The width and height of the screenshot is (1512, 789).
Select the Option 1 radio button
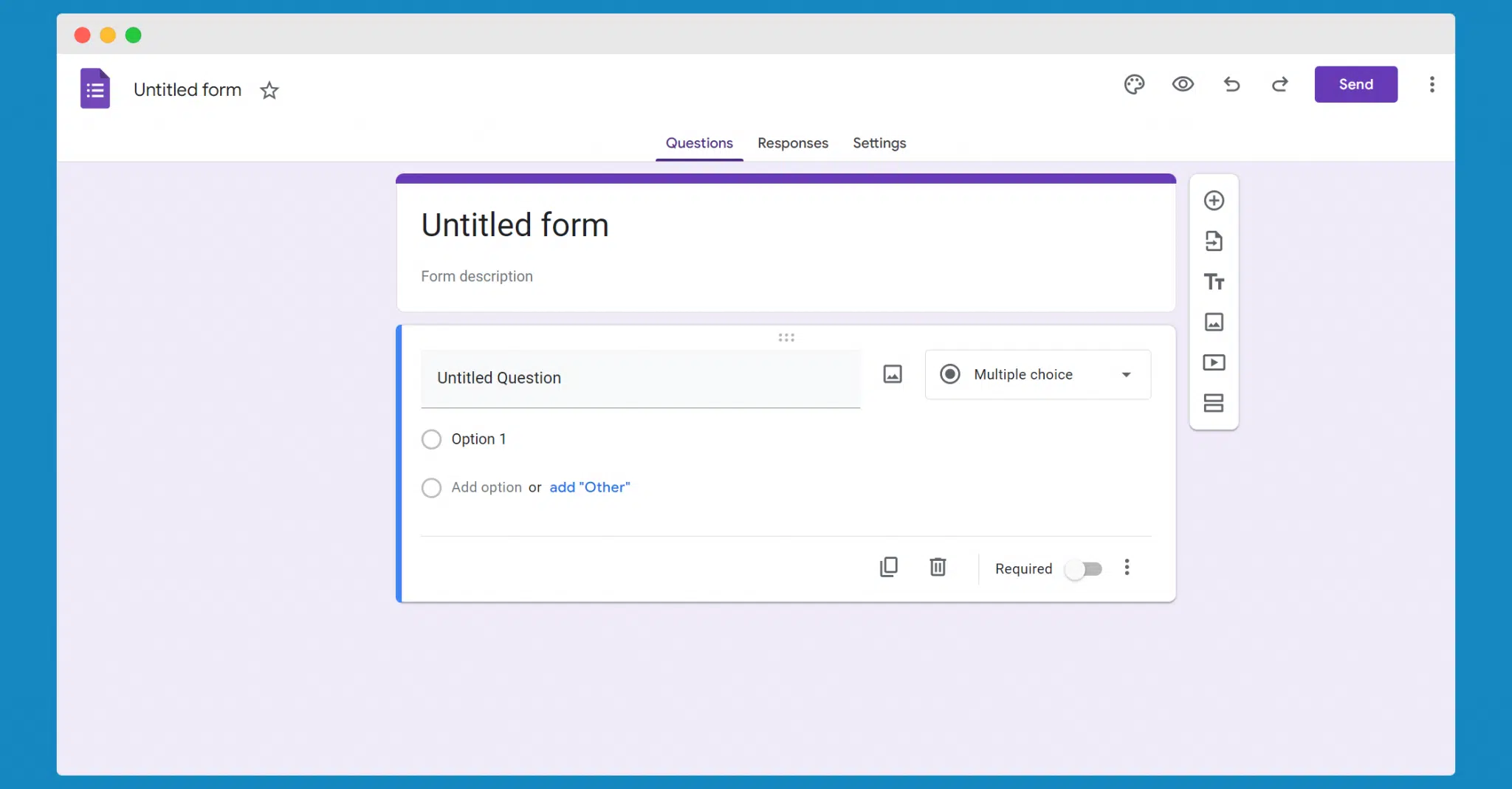tap(431, 438)
